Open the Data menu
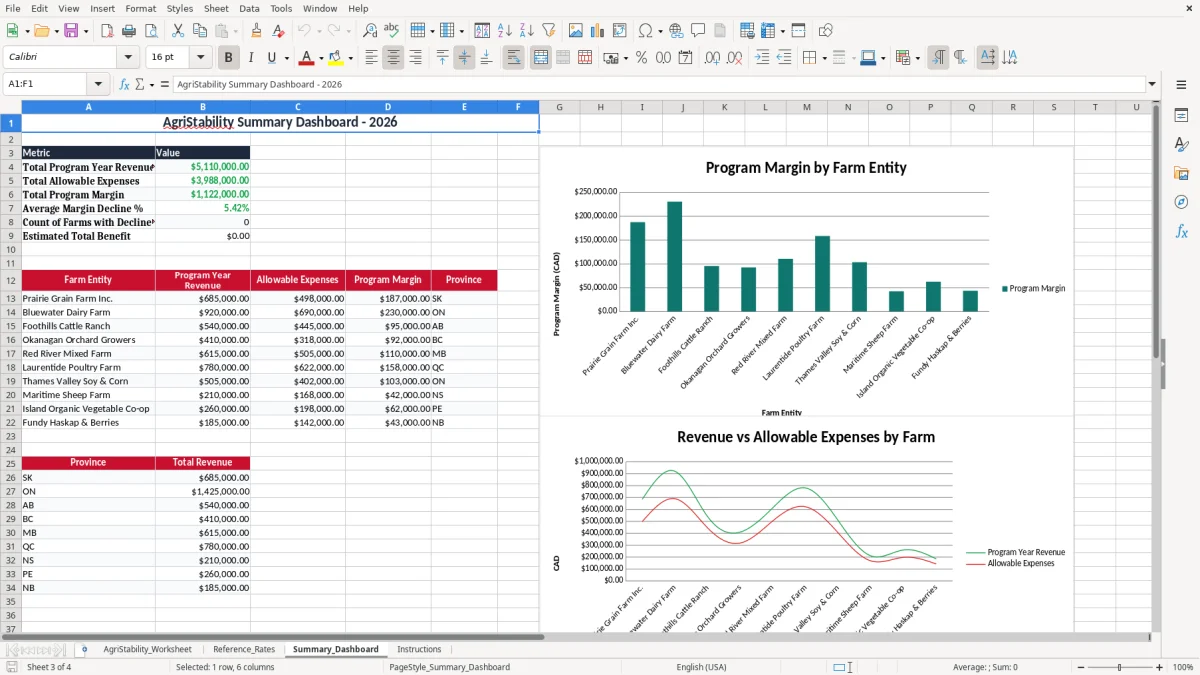The image size is (1200, 675). [x=249, y=8]
